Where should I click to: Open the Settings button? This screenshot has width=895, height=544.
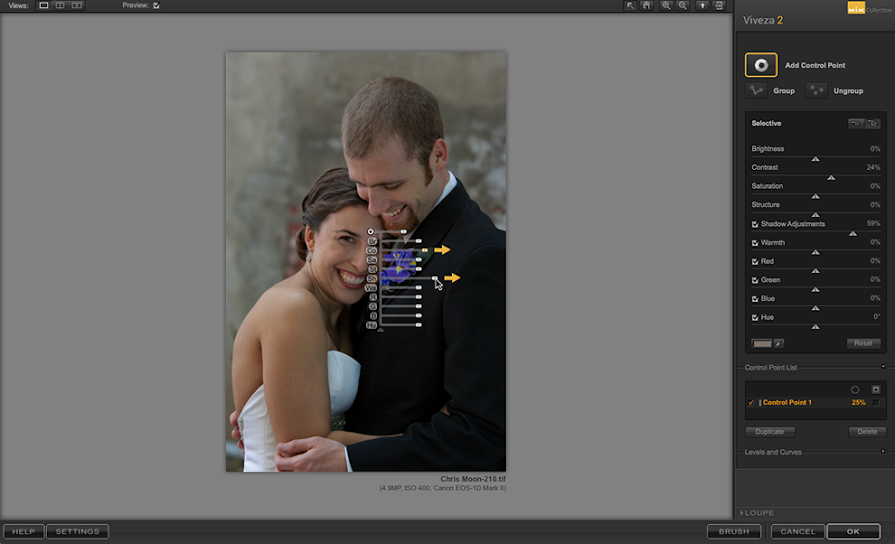point(77,532)
